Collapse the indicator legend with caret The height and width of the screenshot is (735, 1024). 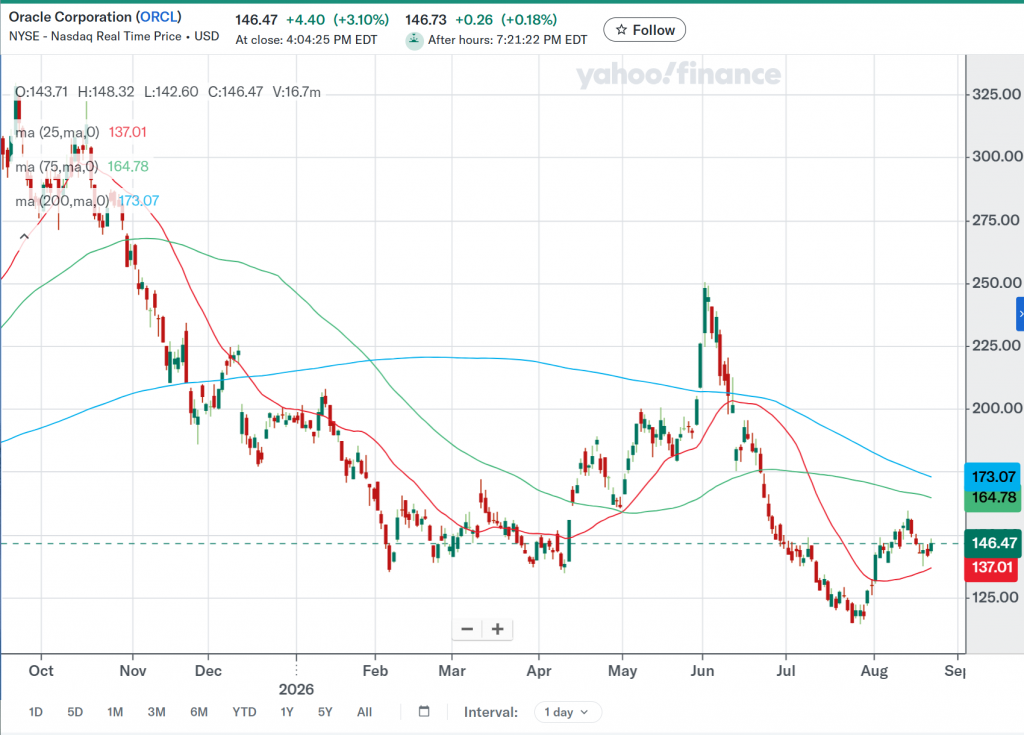coord(24,237)
